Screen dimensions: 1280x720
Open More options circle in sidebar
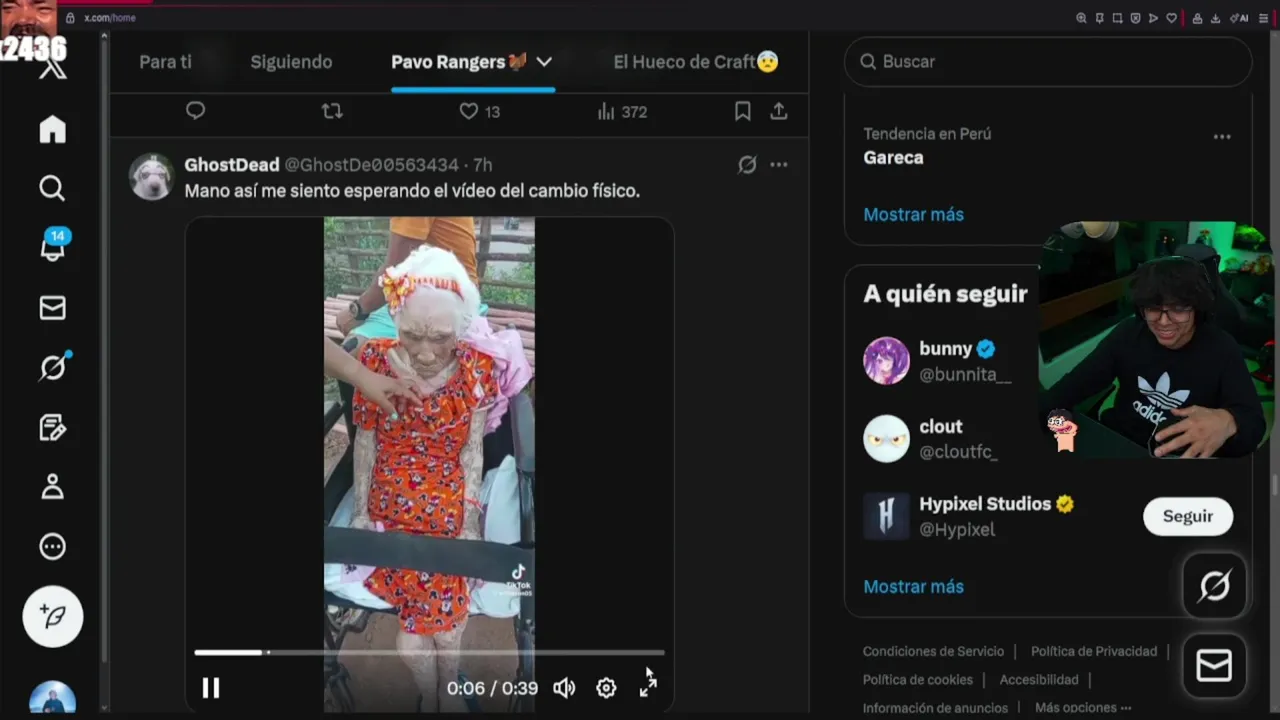52,547
